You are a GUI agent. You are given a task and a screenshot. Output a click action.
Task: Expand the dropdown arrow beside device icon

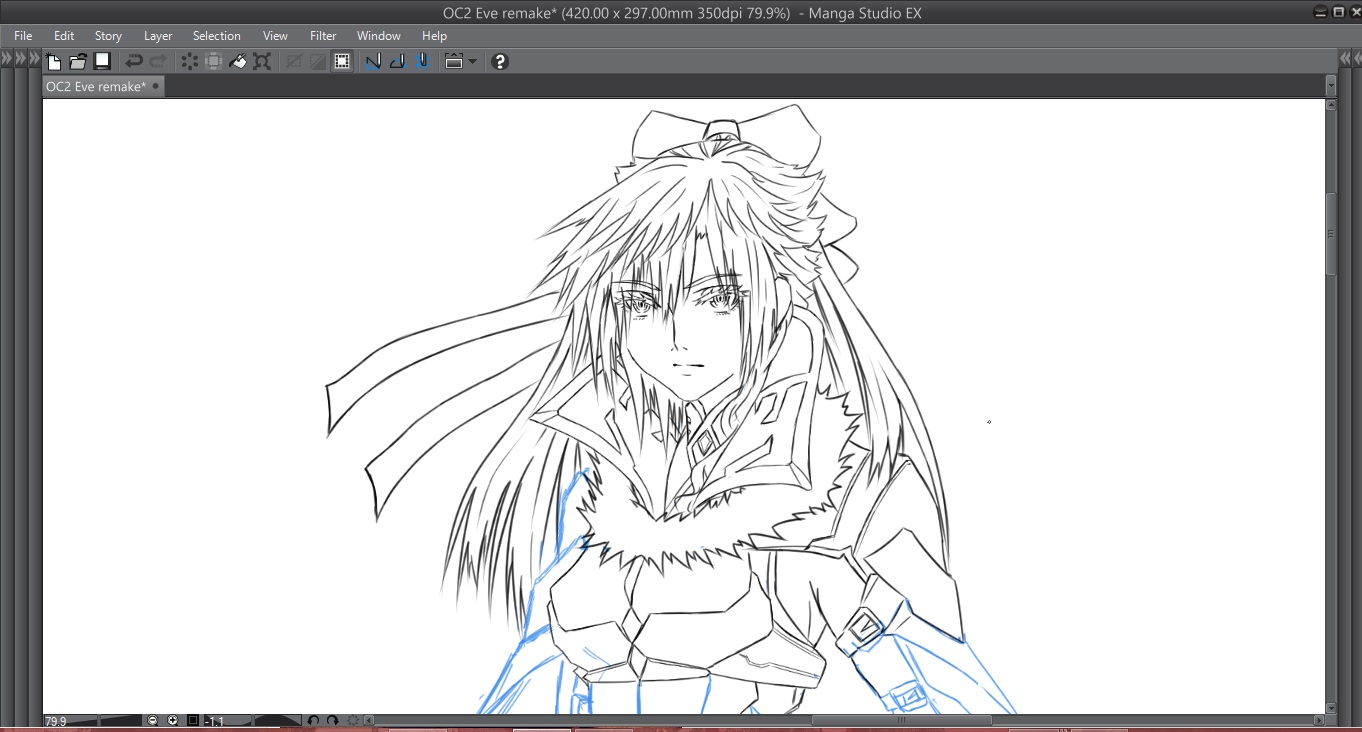click(473, 62)
